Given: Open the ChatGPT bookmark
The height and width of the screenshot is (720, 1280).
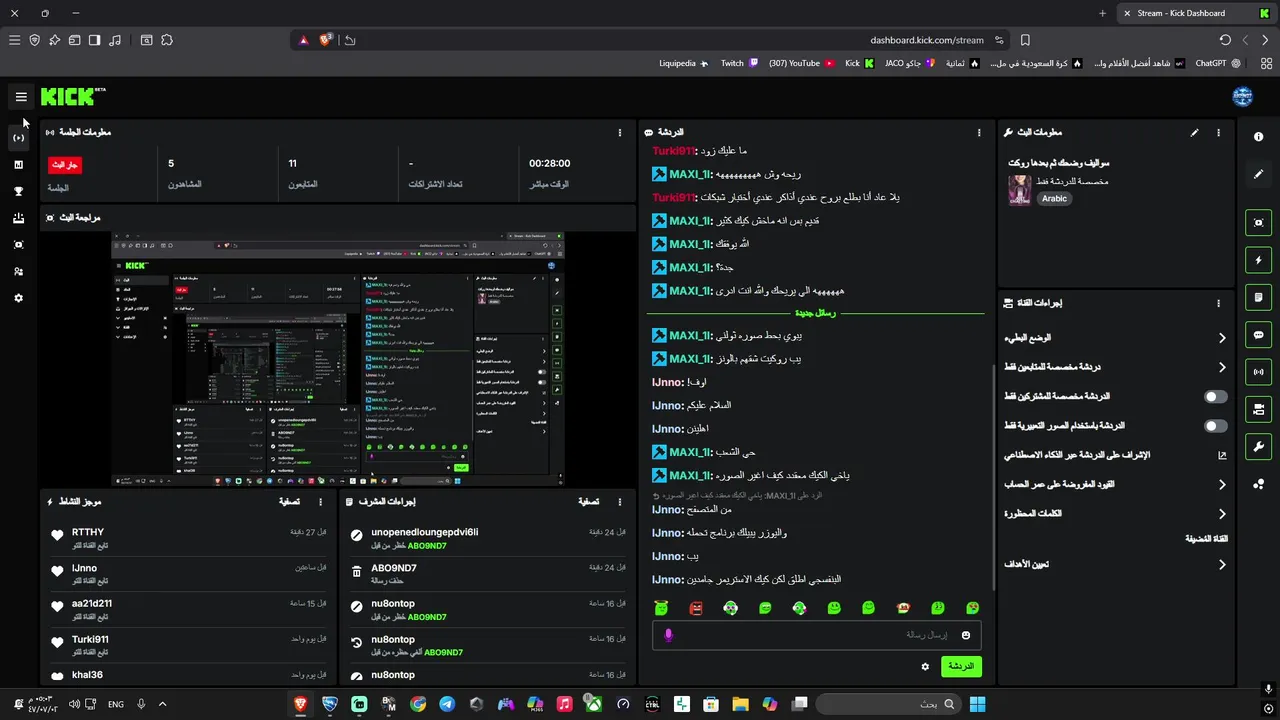Looking at the screenshot, I should pyautogui.click(x=1218, y=63).
